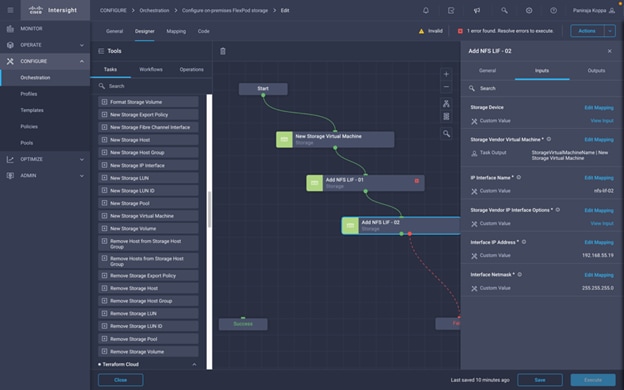Select the Remove Storage Volume task

[148, 351]
